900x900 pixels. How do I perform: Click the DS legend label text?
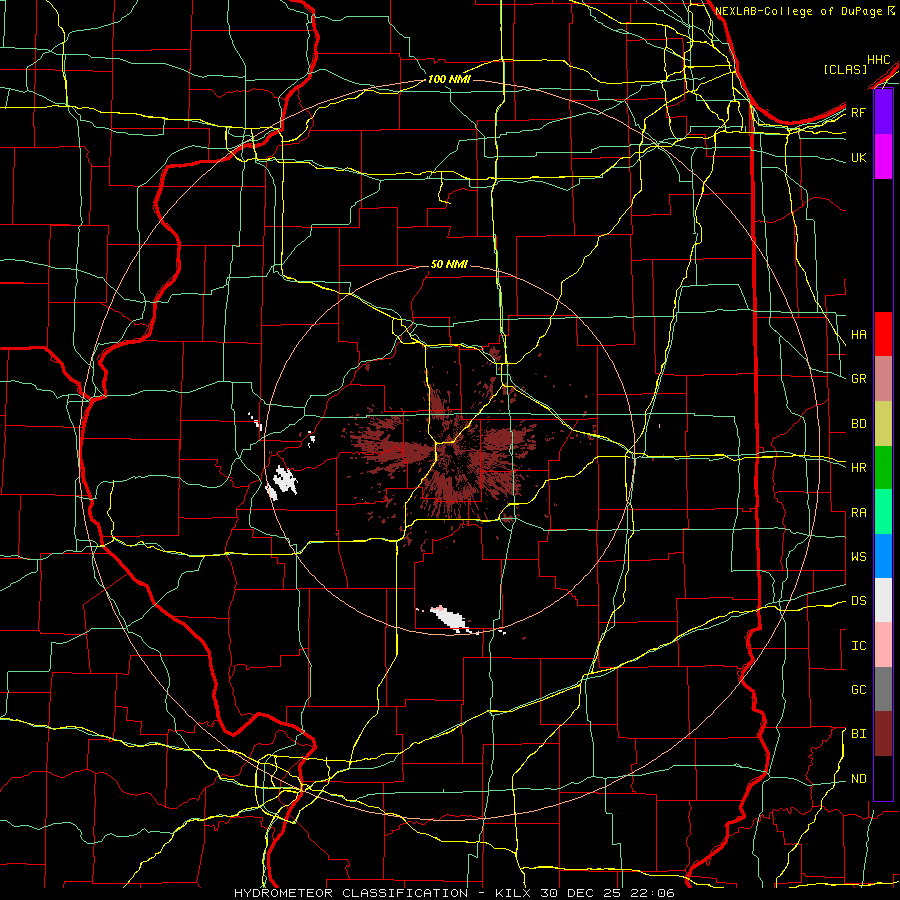point(859,601)
